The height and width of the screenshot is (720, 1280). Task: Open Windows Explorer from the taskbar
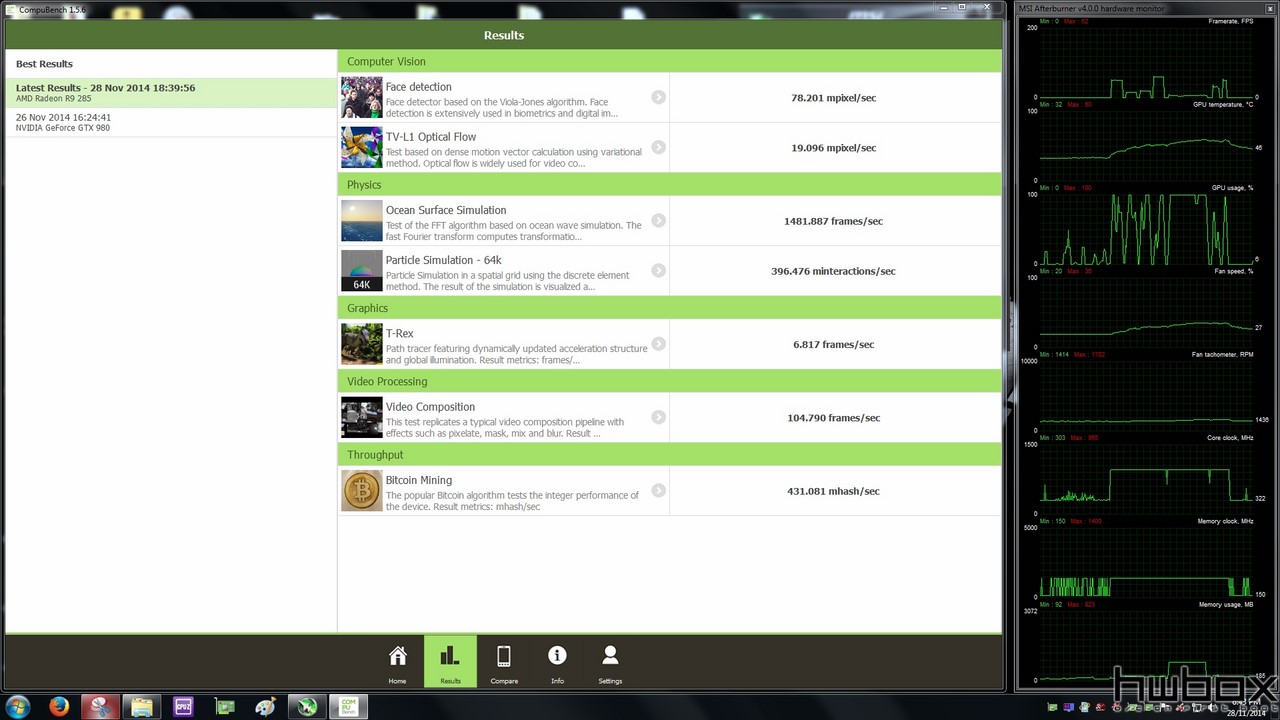[x=142, y=707]
